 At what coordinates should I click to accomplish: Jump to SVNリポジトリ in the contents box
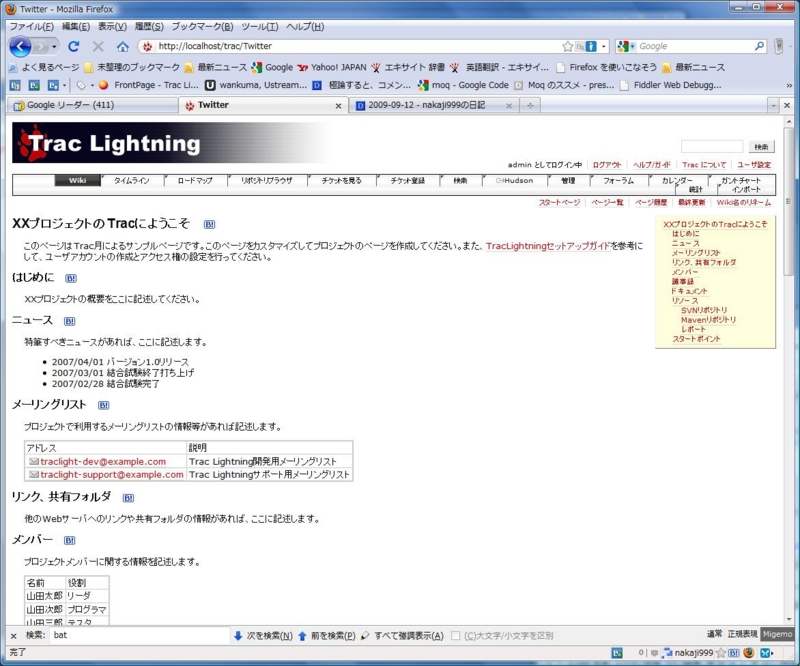pyautogui.click(x=704, y=310)
